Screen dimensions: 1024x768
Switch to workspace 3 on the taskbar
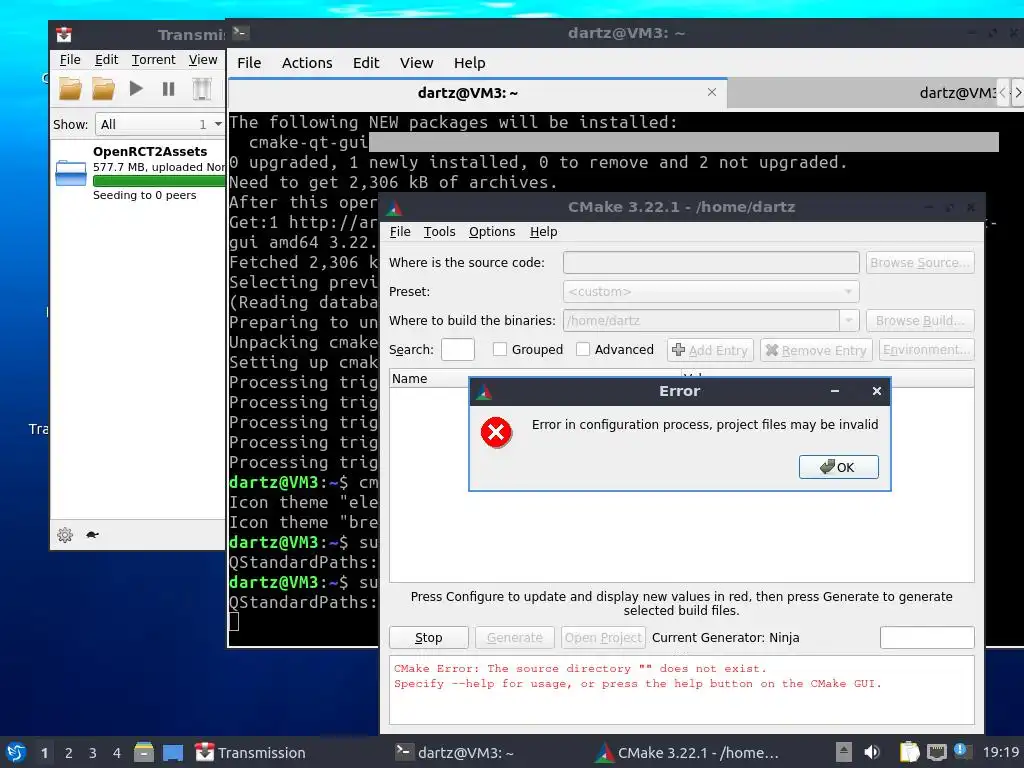click(93, 753)
